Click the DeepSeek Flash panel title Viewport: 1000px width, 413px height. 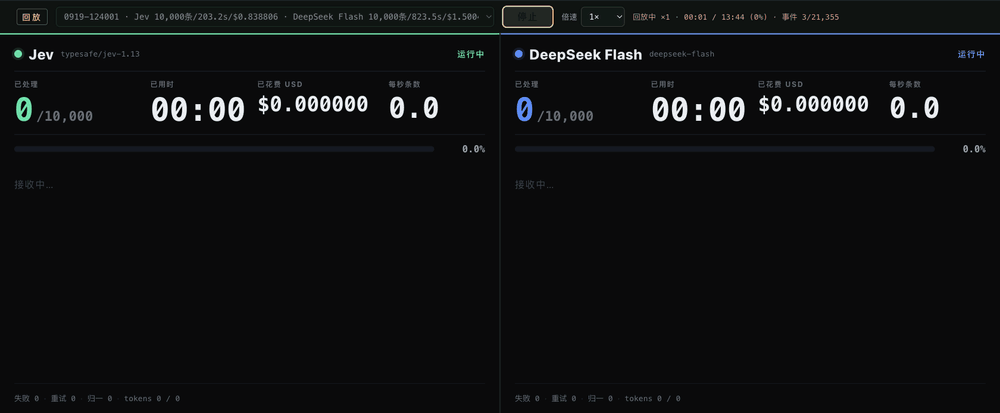[585, 55]
